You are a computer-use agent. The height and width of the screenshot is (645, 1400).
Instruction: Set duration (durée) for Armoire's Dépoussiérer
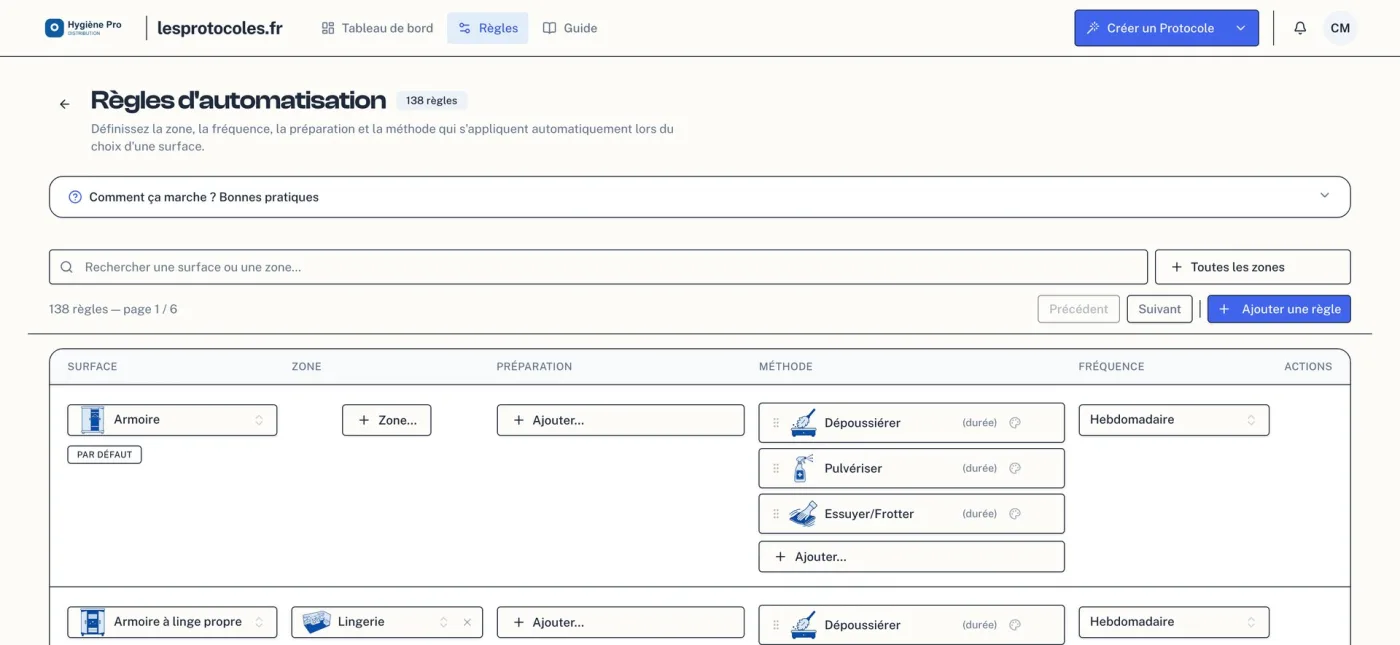pos(980,423)
